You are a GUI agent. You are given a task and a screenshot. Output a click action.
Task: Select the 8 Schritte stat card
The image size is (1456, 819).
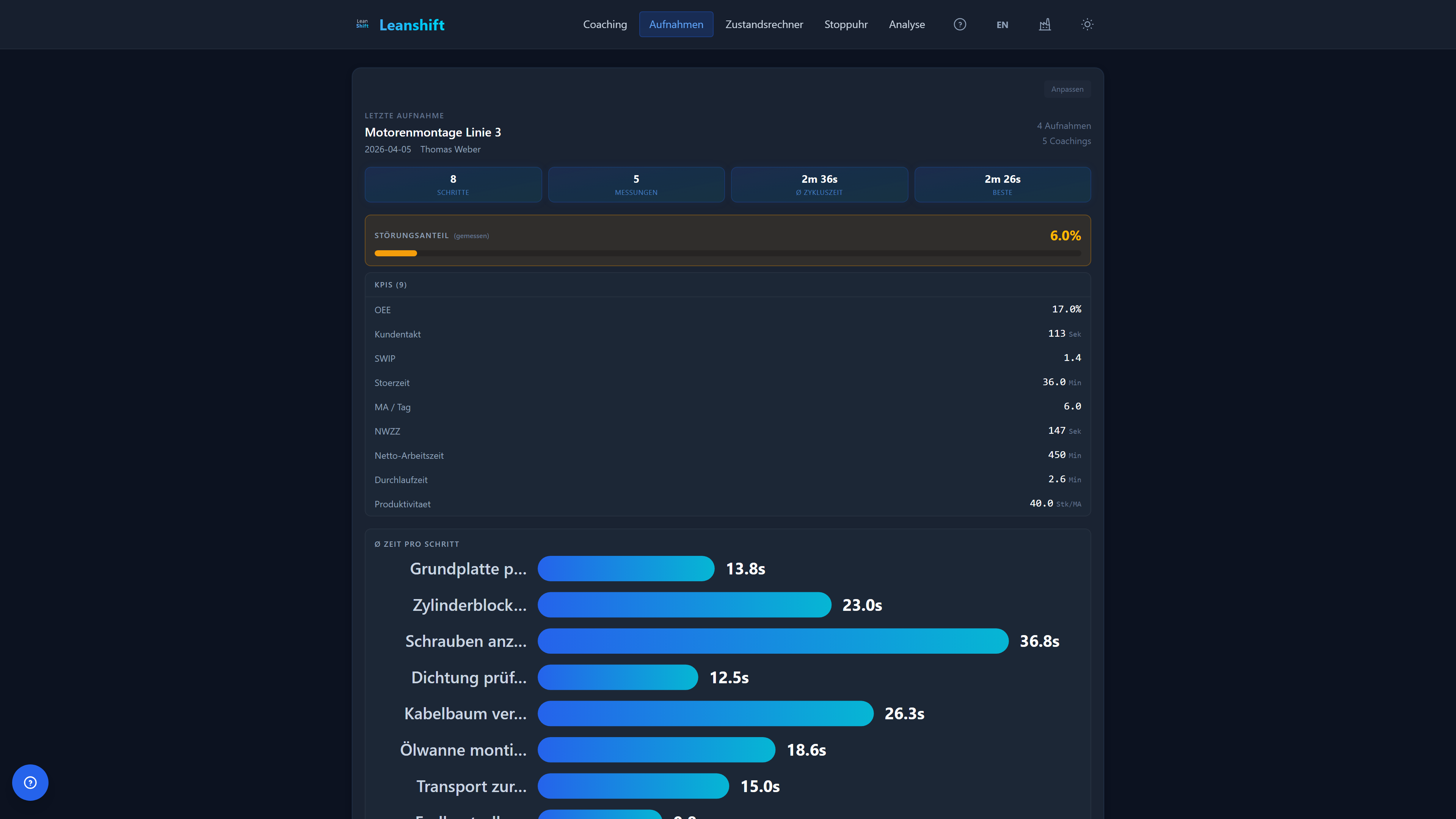coord(453,184)
